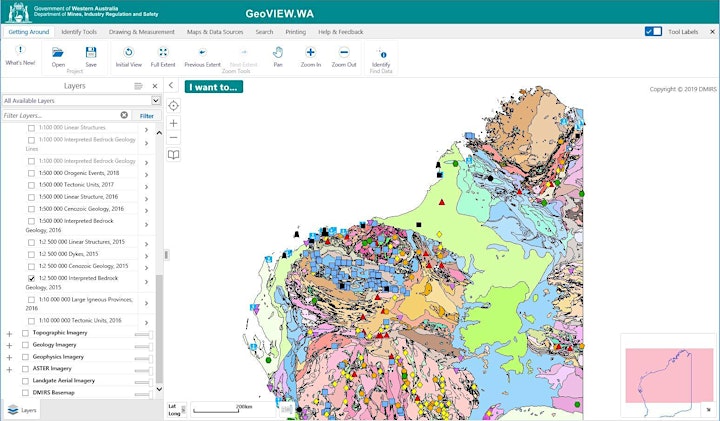This screenshot has width=720, height=421.
Task: Open Help & Feedback tab
Action: 340,32
